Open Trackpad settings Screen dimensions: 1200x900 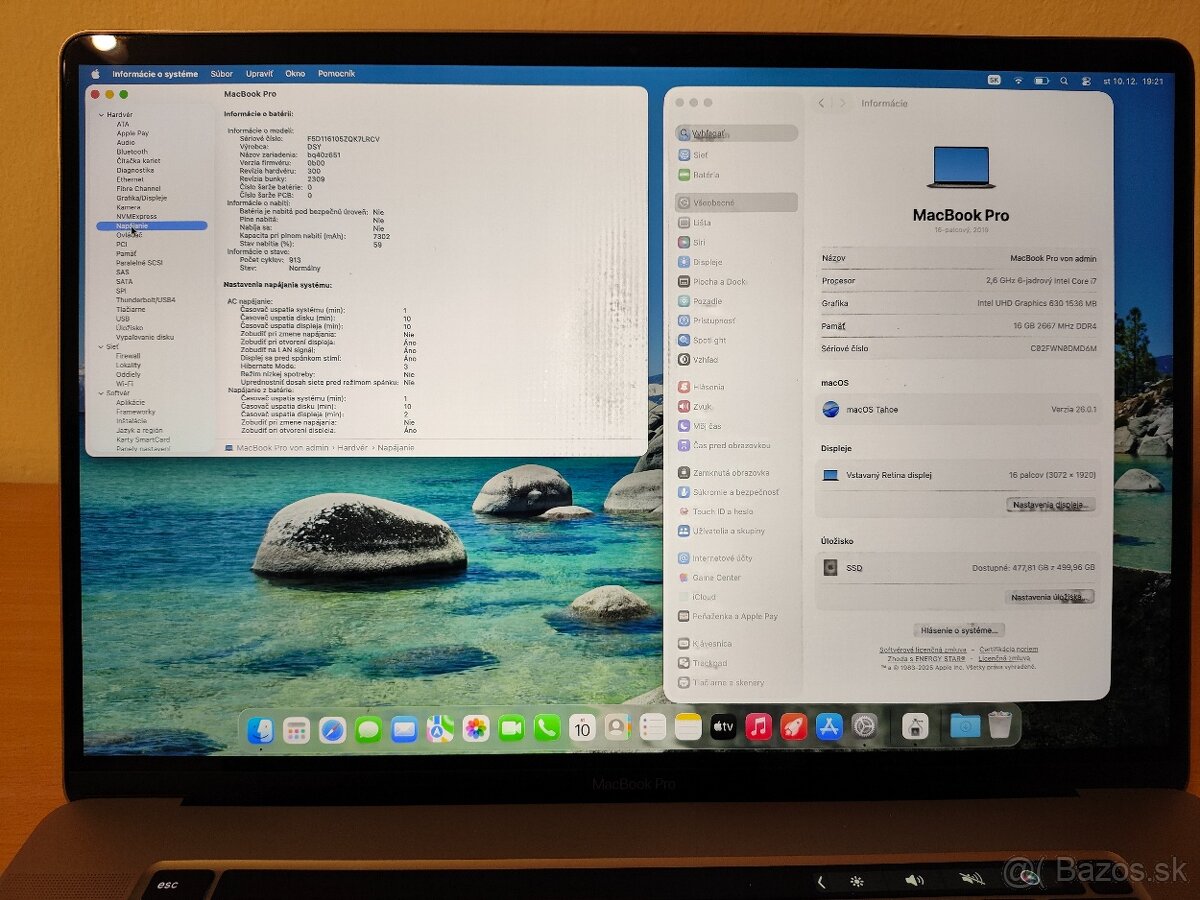tap(710, 664)
